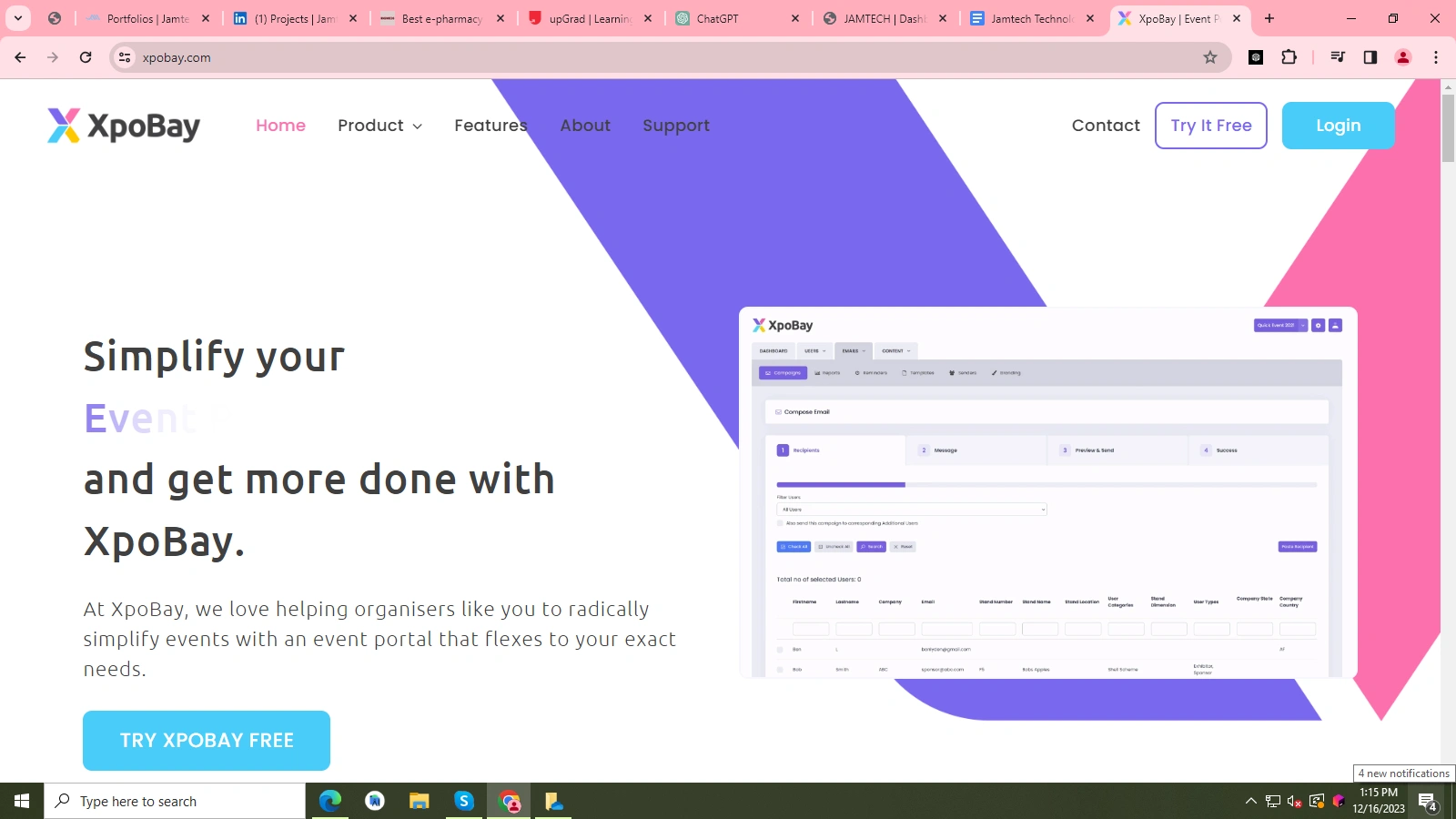Screen dimensions: 1456x819
Task: View site information beside the address bar
Action: (x=125, y=57)
